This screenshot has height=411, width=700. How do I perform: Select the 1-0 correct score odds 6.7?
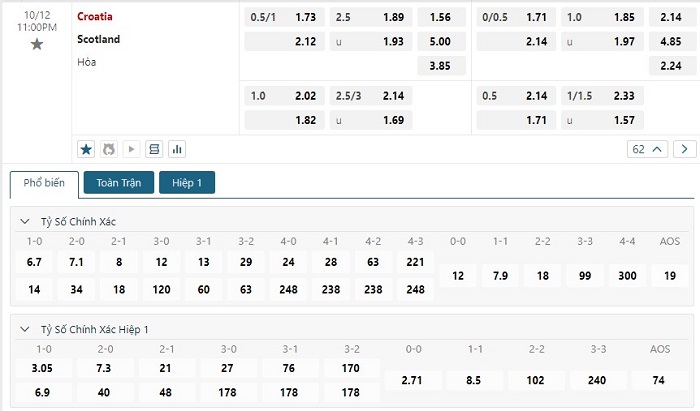(34, 262)
